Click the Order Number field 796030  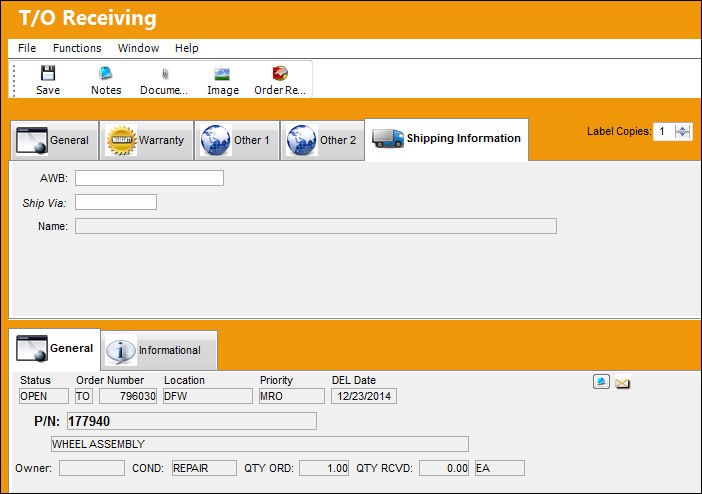click(x=128, y=396)
